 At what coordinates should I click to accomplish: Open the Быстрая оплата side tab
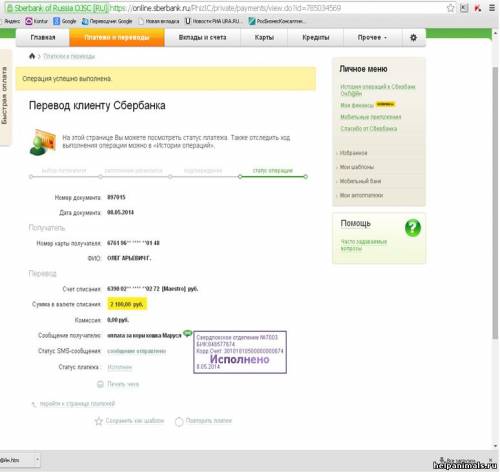coord(5,97)
